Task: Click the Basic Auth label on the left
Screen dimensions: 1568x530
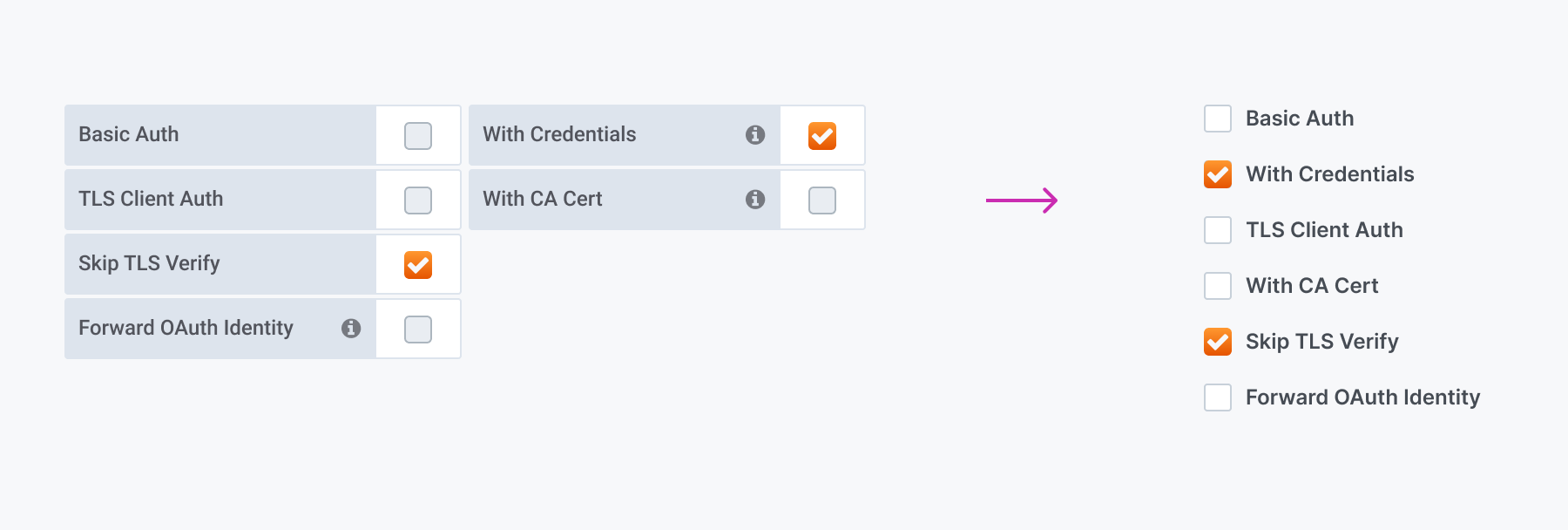Action: [128, 135]
